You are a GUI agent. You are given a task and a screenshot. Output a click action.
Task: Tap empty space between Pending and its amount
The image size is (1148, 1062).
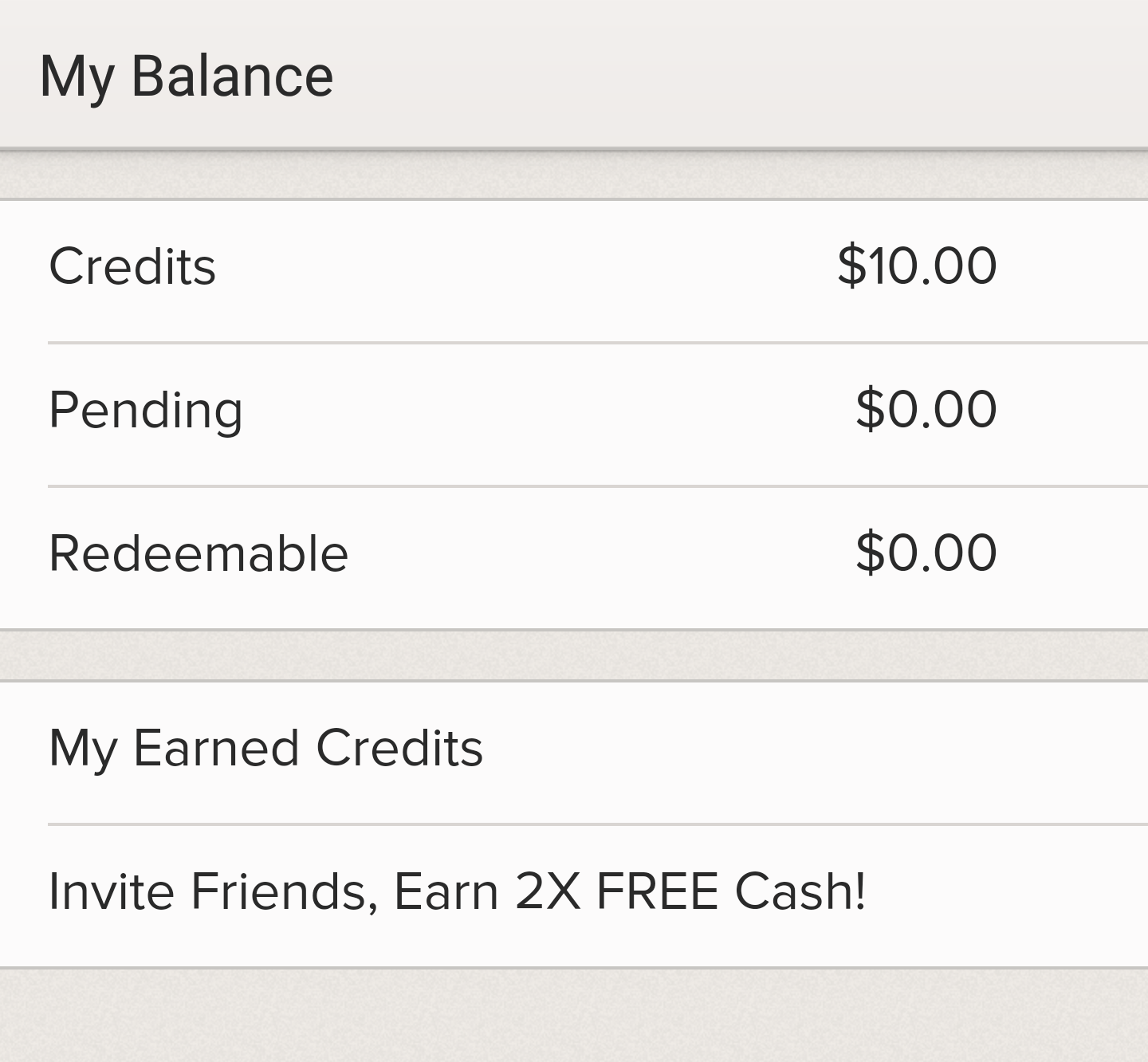pos(550,411)
